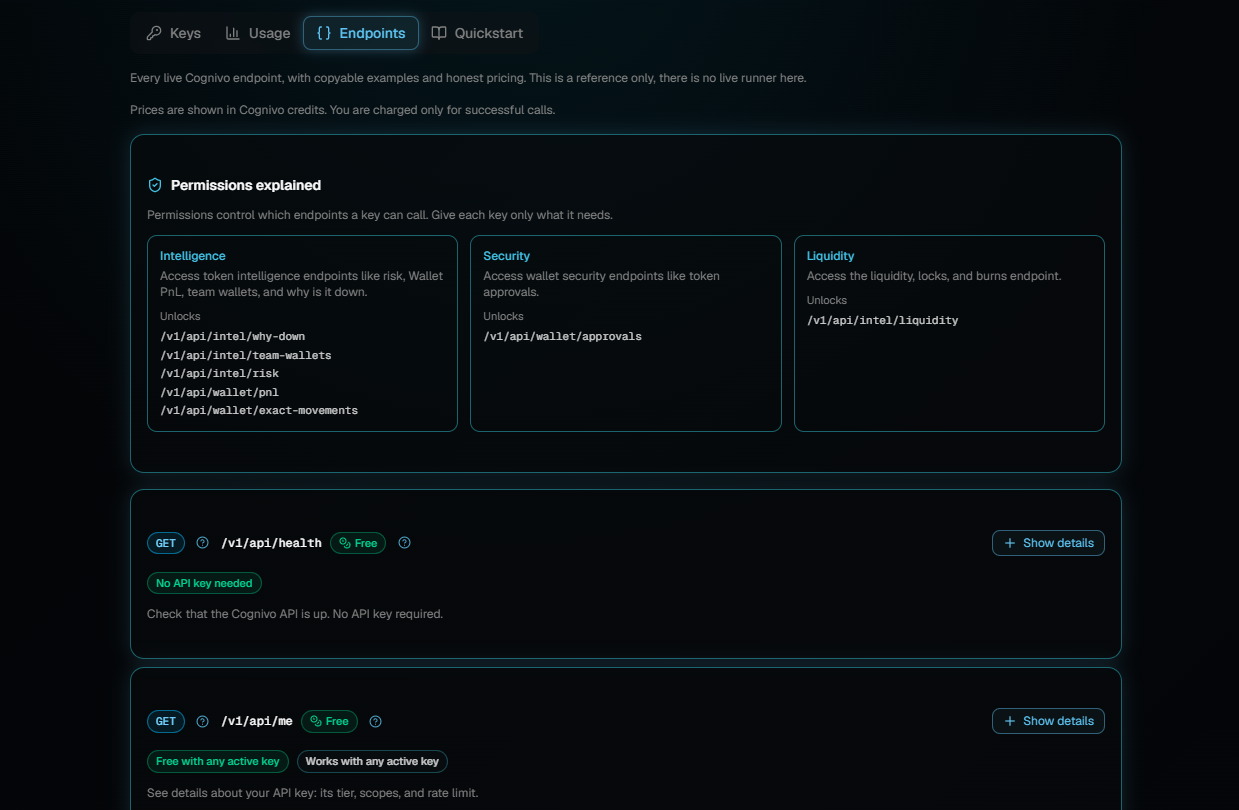Click the /v1/api/intel/why-down path

click(x=232, y=336)
